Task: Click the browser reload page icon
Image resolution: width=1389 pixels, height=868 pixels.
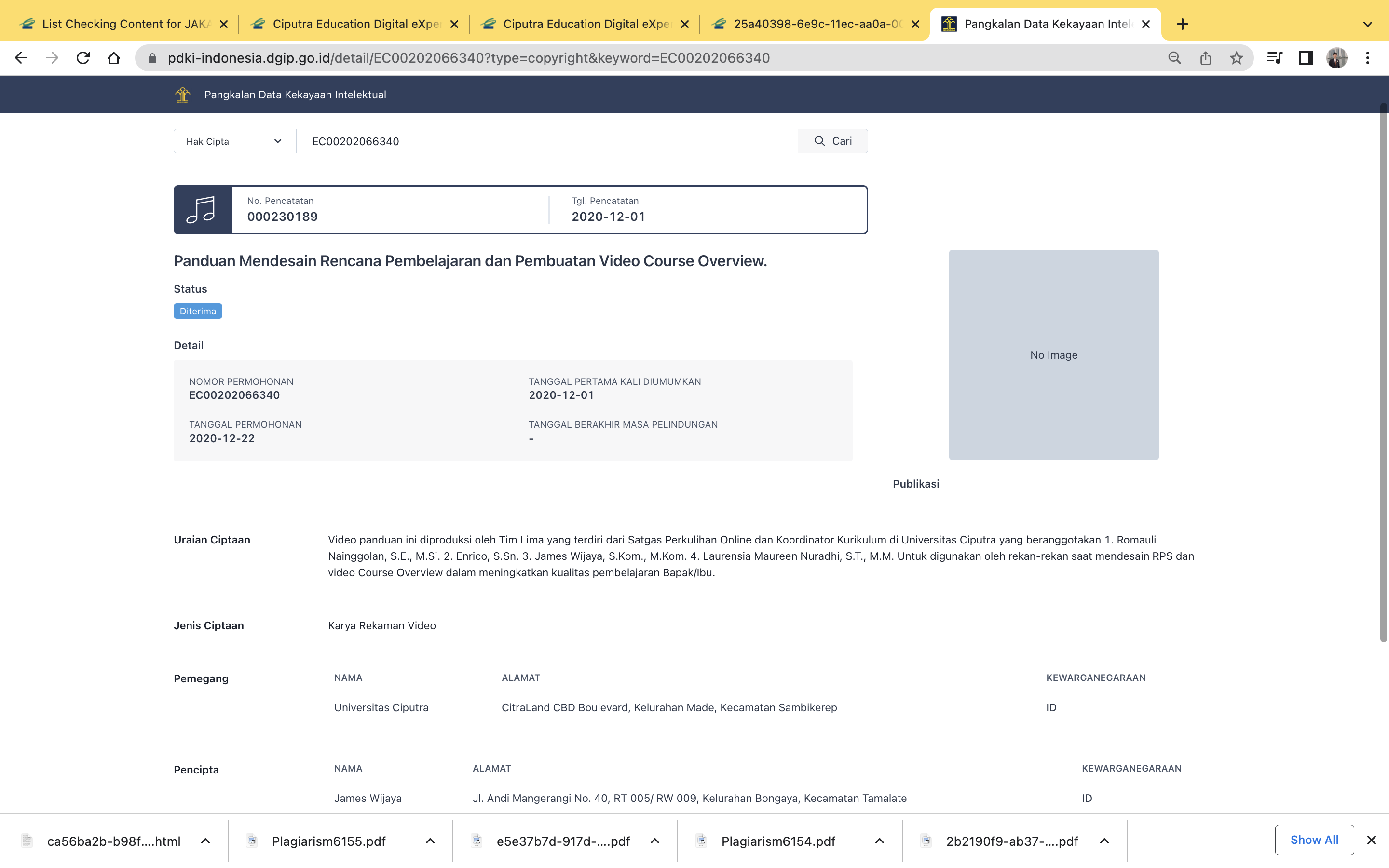Action: [83, 58]
